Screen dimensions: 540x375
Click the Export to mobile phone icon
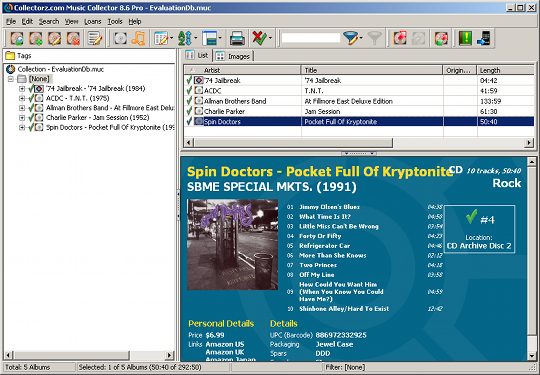[484, 38]
